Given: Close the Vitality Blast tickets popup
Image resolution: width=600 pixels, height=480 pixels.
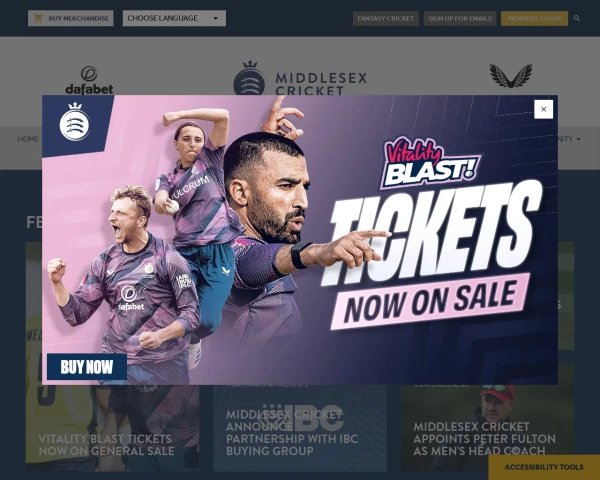Looking at the screenshot, I should coord(543,109).
